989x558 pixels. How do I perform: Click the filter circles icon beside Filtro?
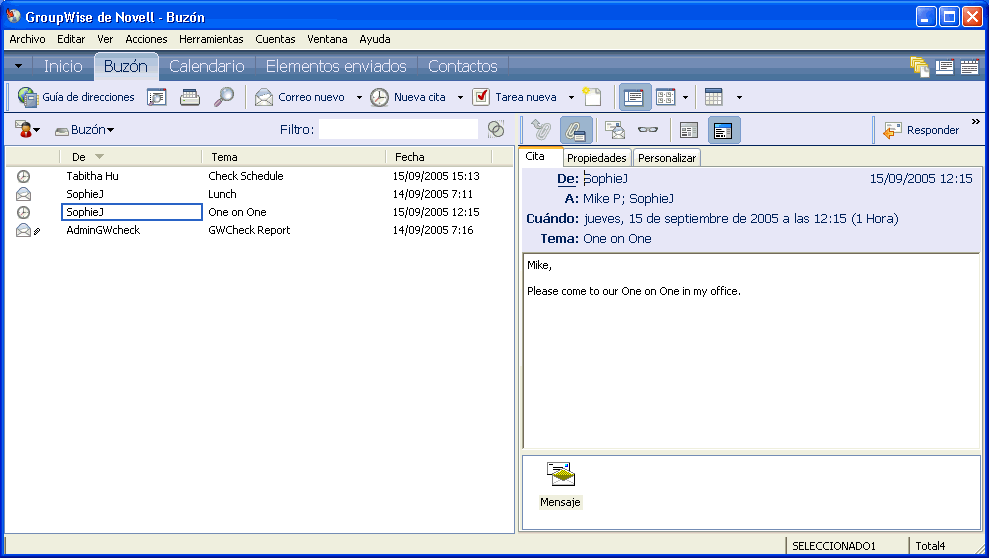tap(496, 129)
